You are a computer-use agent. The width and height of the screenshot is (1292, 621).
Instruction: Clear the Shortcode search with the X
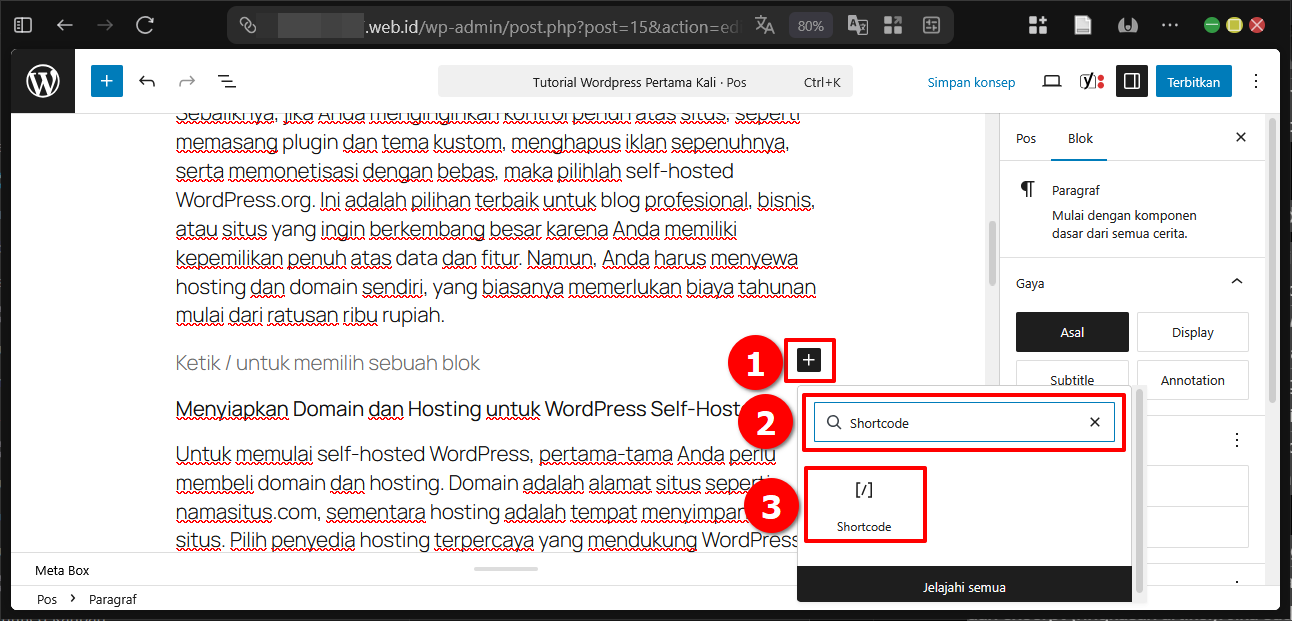pos(1095,422)
